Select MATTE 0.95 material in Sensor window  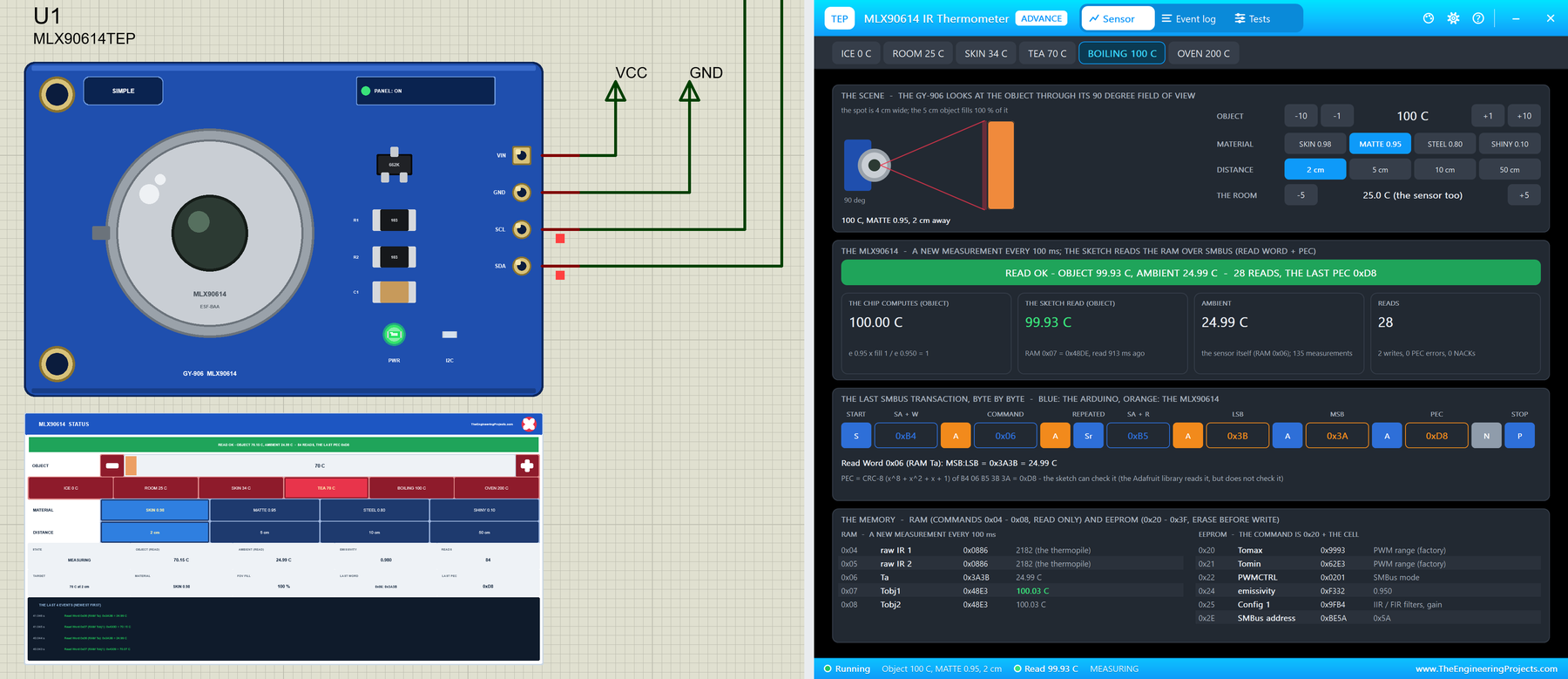pyautogui.click(x=1380, y=144)
